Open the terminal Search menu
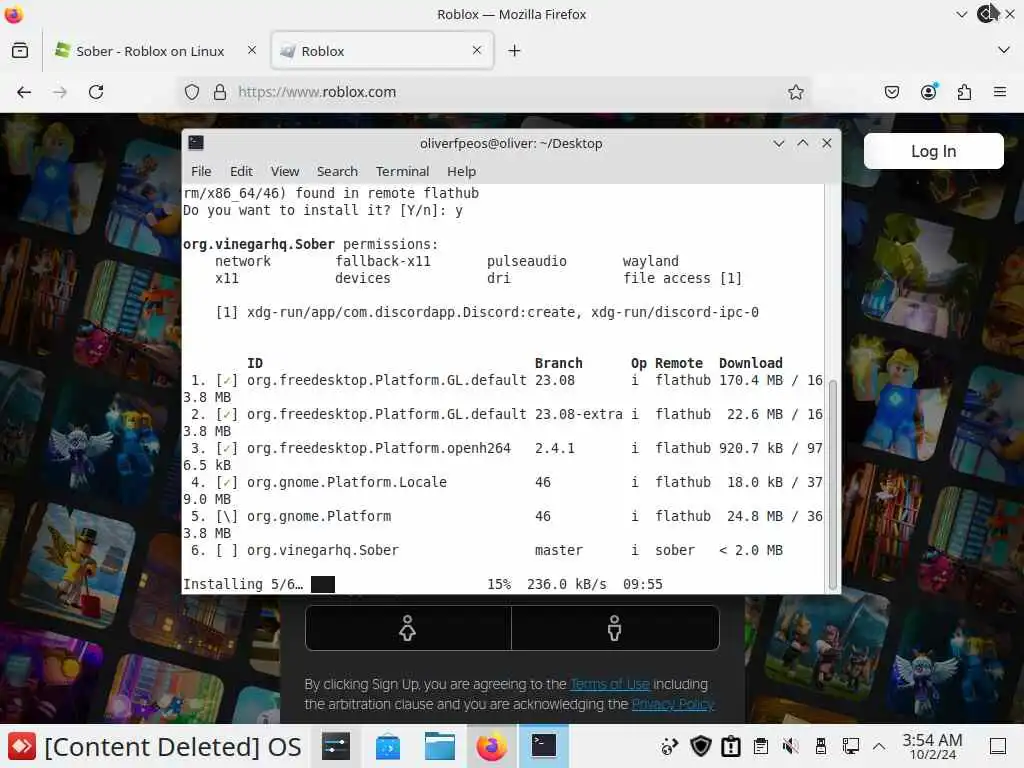Viewport: 1024px width, 768px height. pos(337,171)
